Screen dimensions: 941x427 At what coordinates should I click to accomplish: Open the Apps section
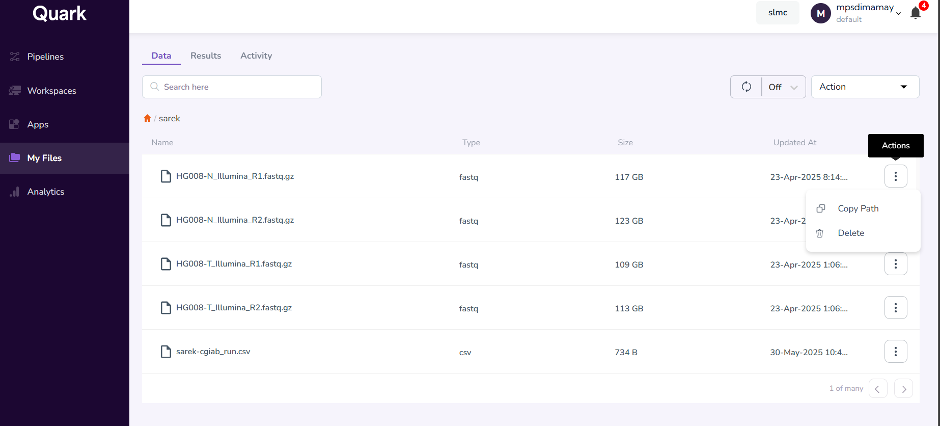[38, 125]
